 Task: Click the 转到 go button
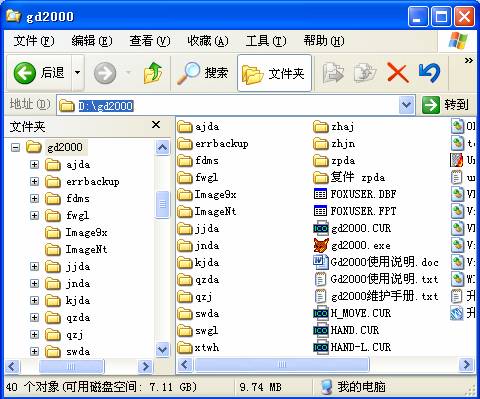pos(446,105)
